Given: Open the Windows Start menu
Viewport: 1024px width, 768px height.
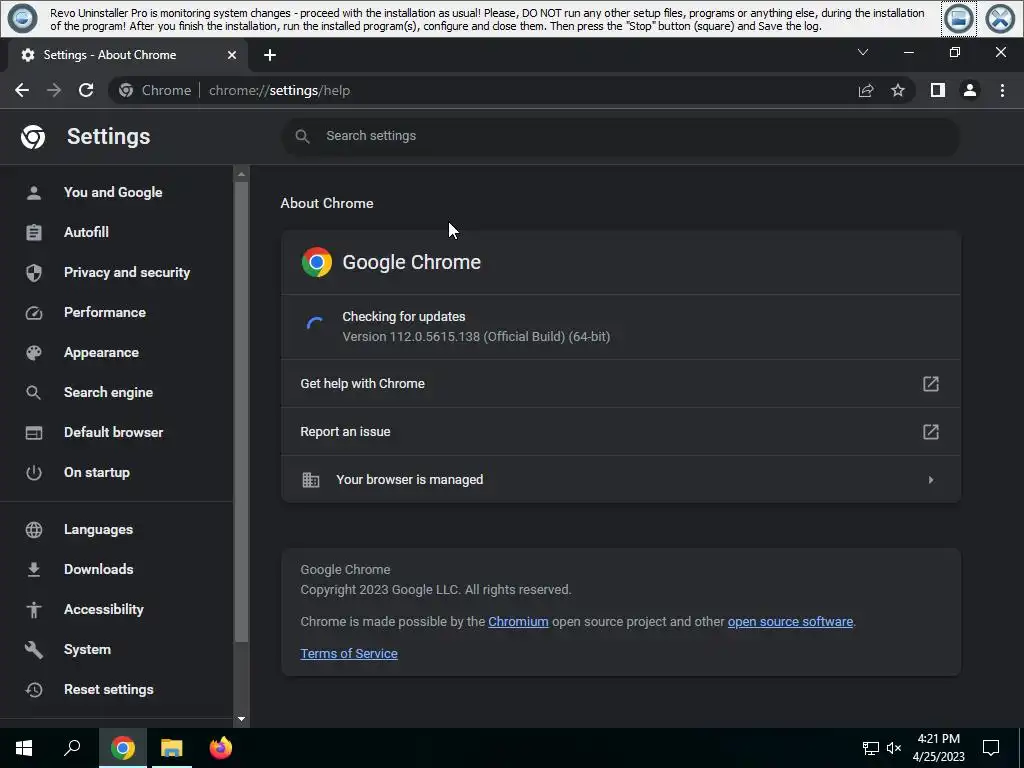Looking at the screenshot, I should (24, 748).
